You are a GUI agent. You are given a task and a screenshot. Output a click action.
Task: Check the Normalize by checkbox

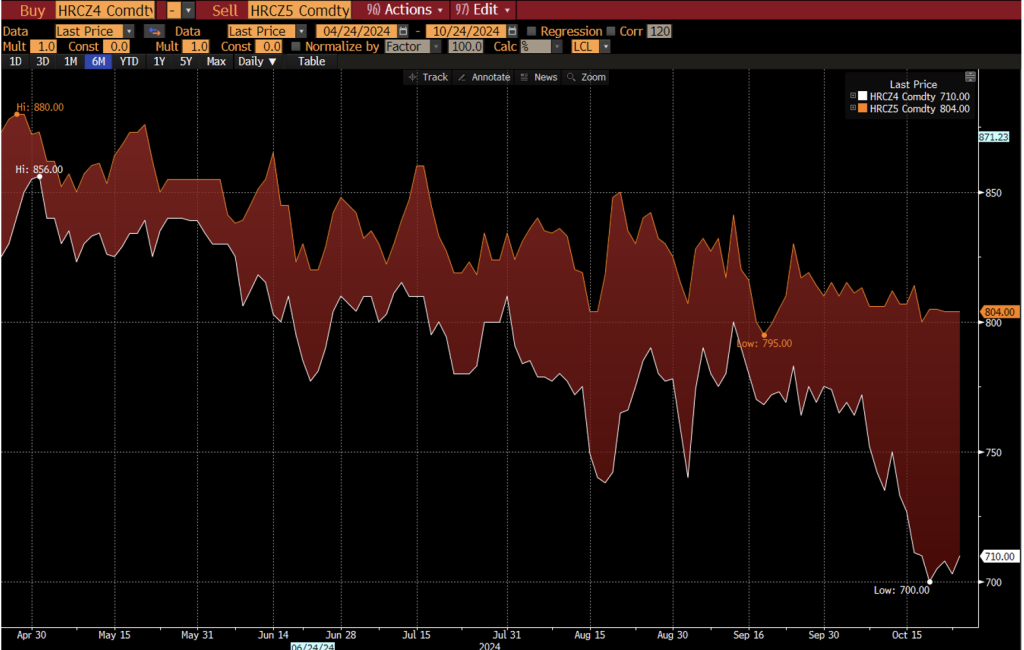(x=295, y=46)
